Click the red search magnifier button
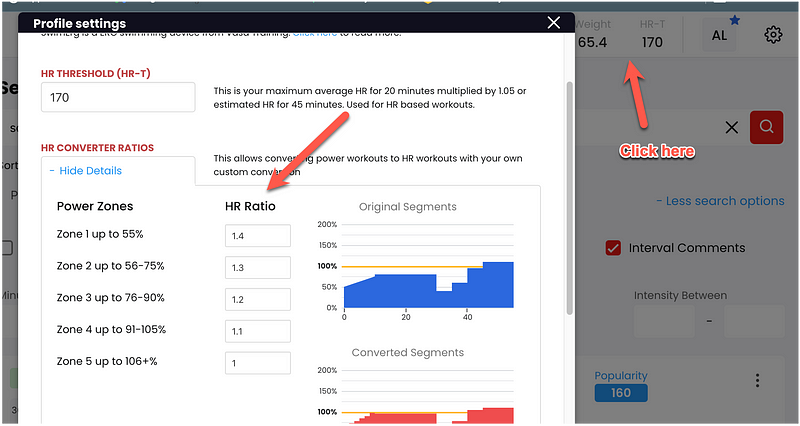Viewport: 800px width, 426px height. point(766,127)
